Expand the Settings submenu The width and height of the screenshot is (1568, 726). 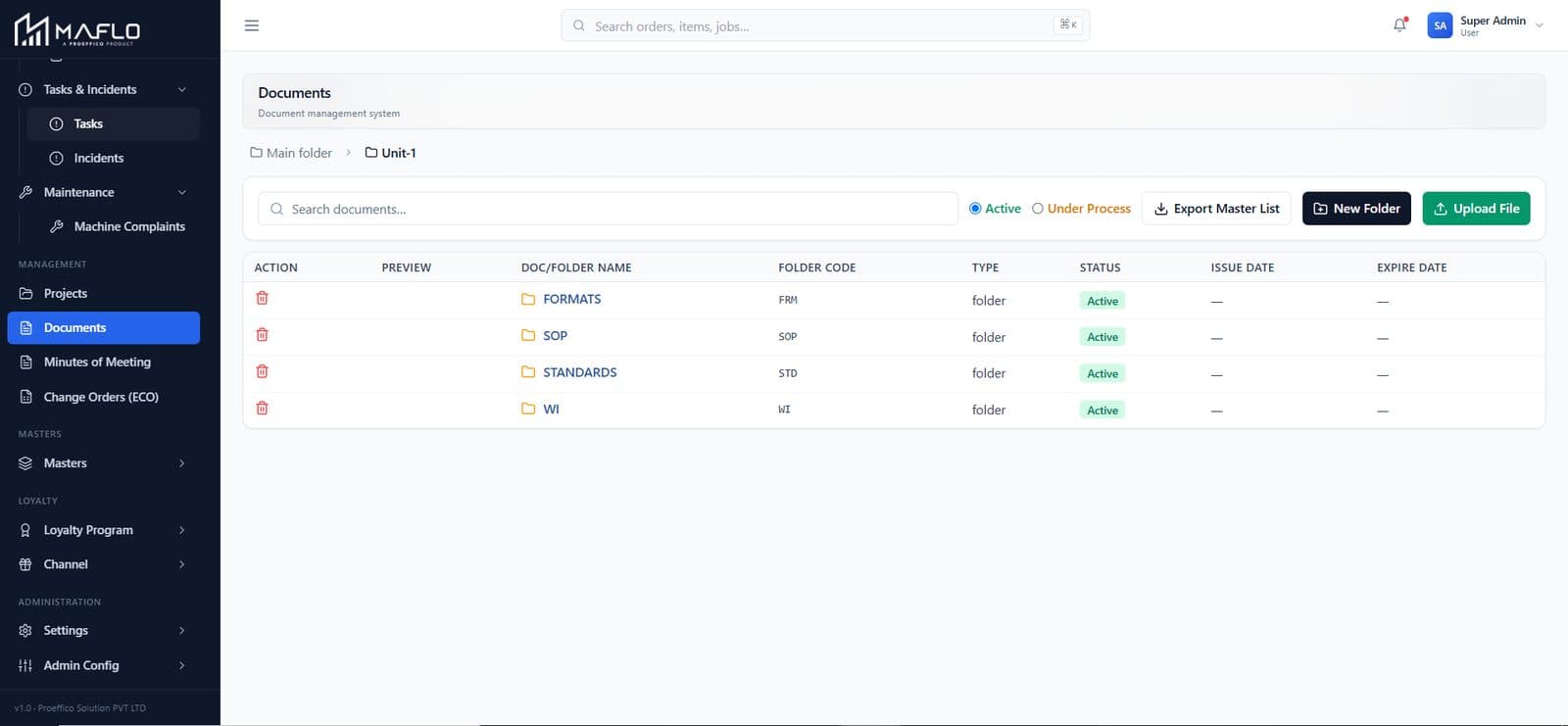182,631
